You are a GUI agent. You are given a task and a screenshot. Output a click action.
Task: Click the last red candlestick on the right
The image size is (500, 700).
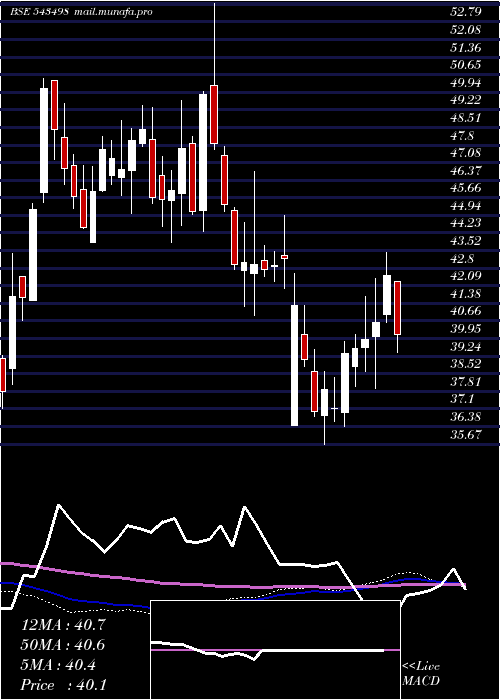(397, 308)
